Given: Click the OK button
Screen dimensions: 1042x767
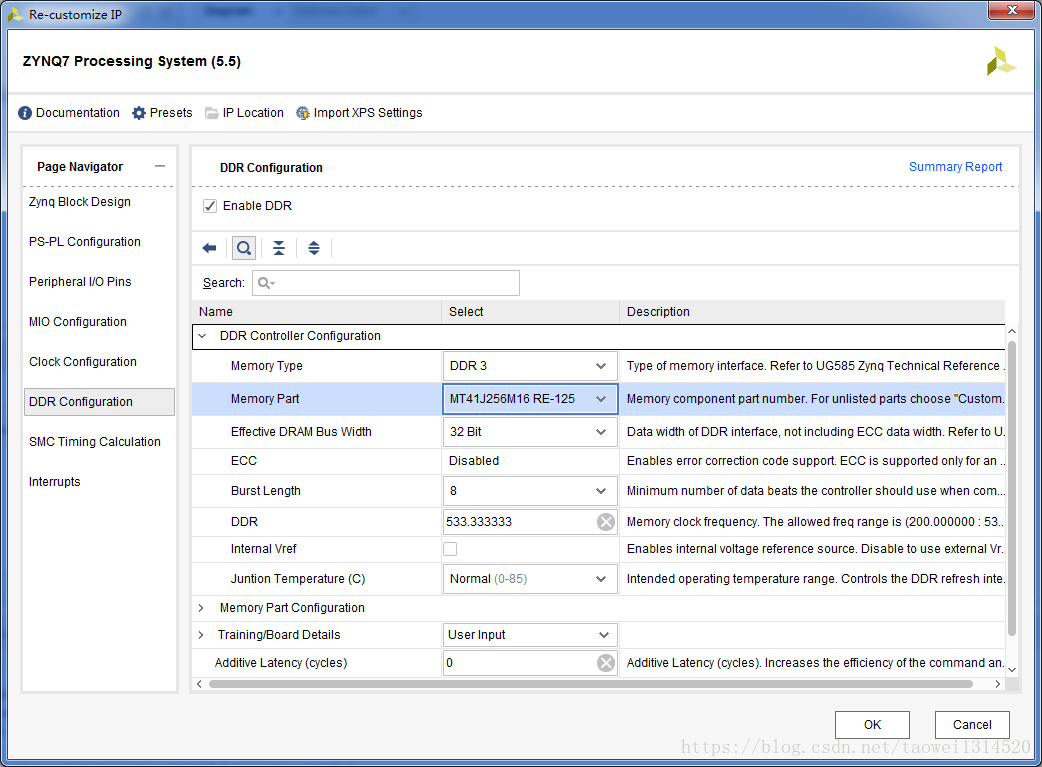Looking at the screenshot, I should (872, 724).
